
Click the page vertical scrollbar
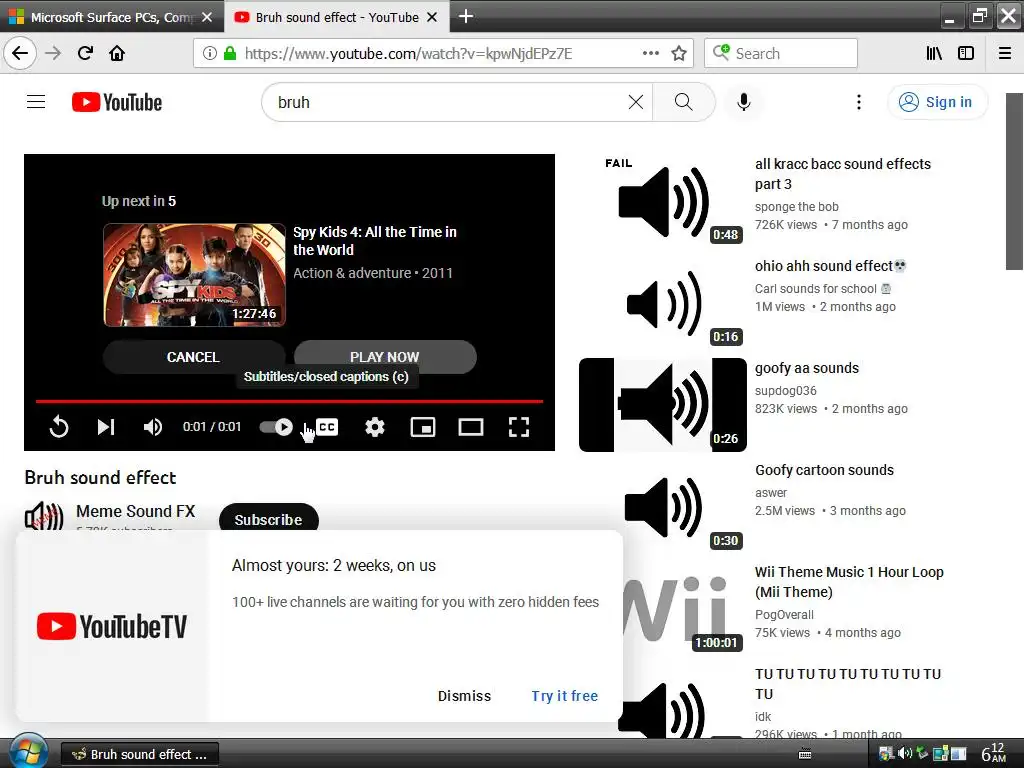(1014, 182)
